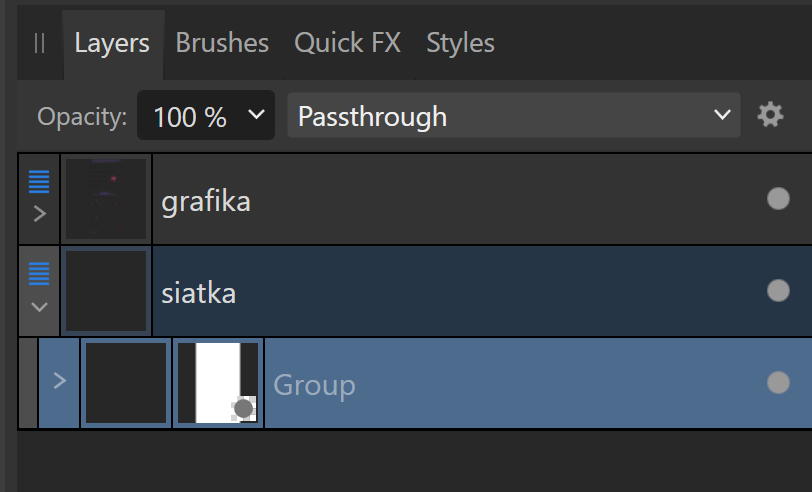Open the Opacity 100 % dropdown
This screenshot has height=492, width=812.
coord(206,115)
